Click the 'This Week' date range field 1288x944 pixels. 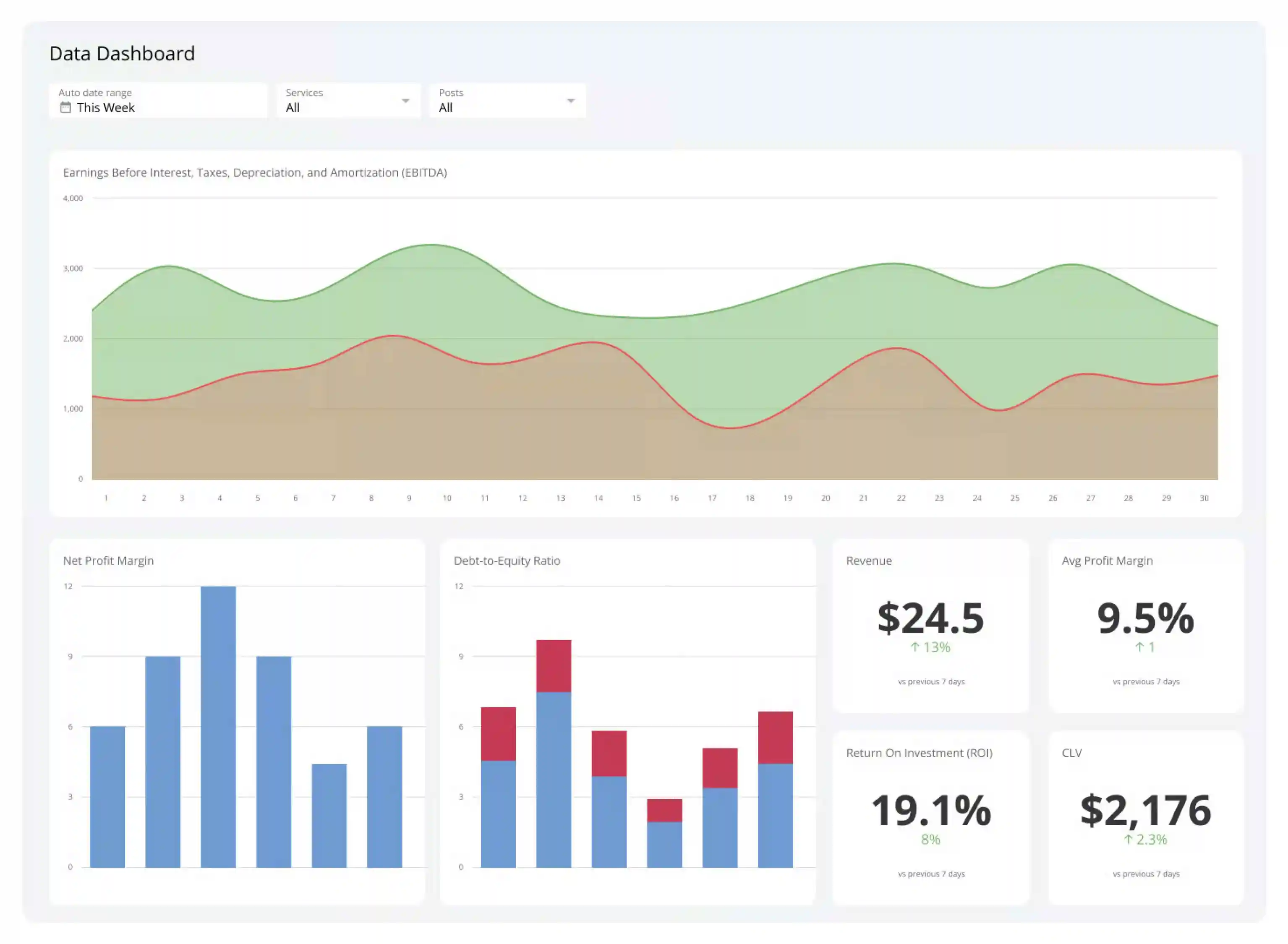tap(106, 107)
